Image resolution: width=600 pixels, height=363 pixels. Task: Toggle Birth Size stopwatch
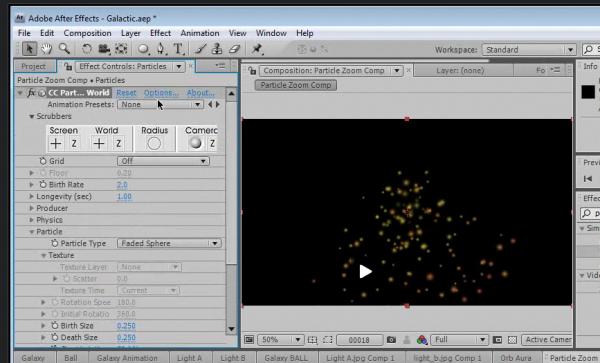[x=55, y=326]
